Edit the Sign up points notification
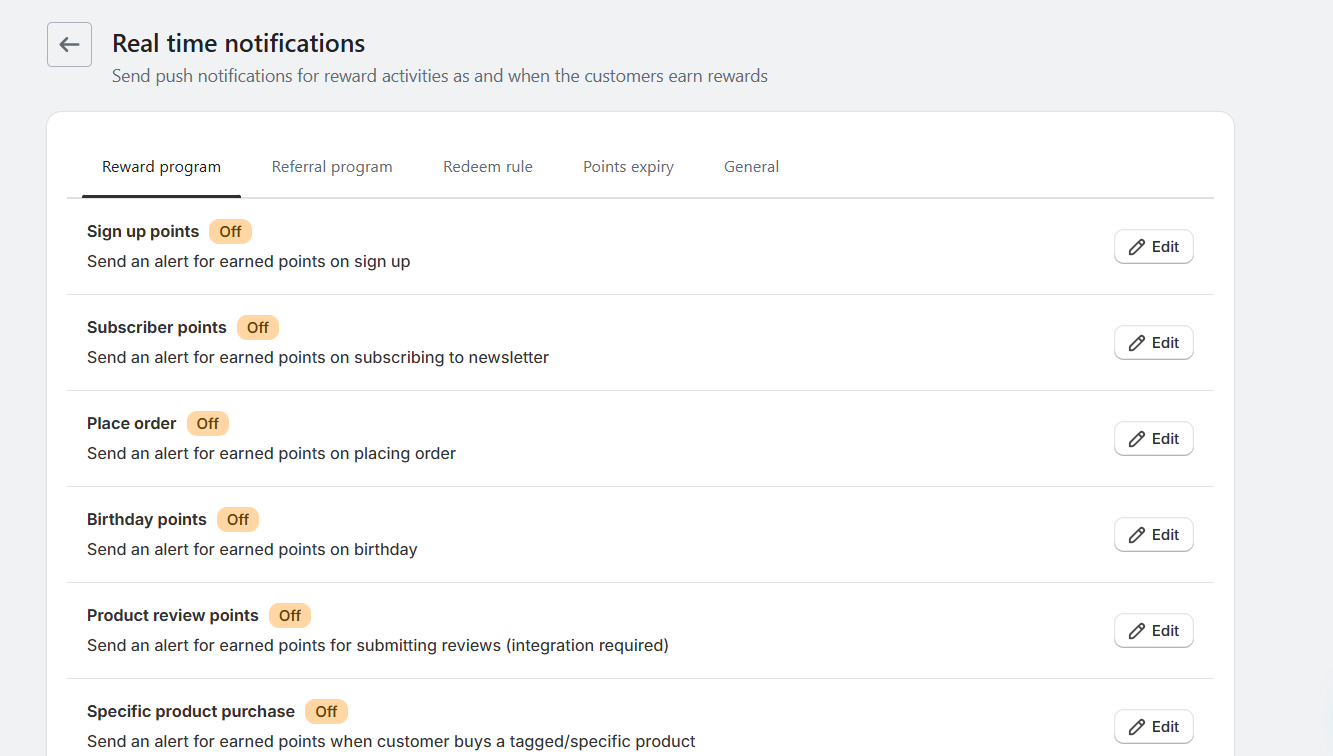1333x756 pixels. (x=1153, y=247)
